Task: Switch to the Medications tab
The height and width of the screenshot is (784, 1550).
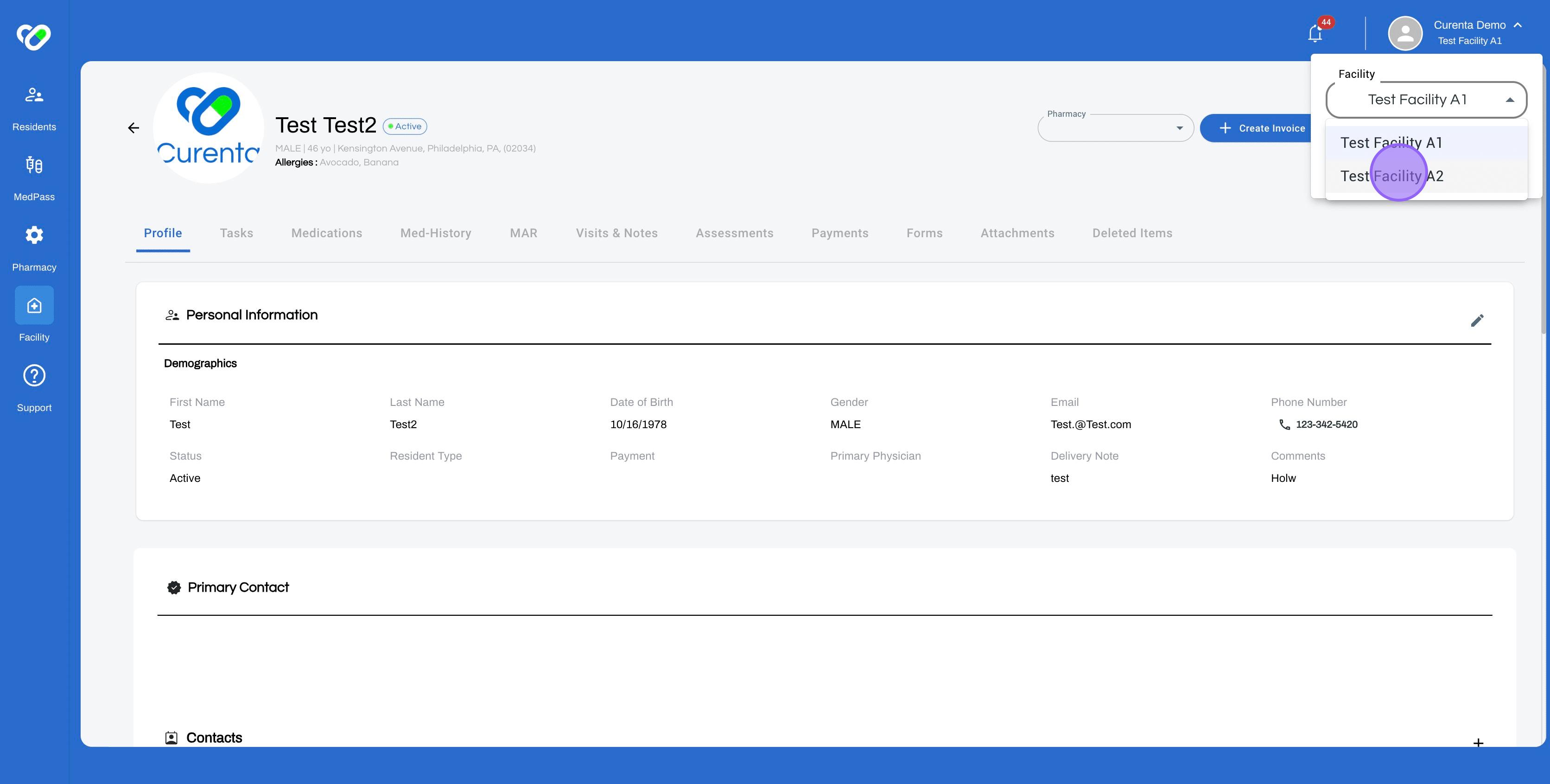Action: (327, 234)
